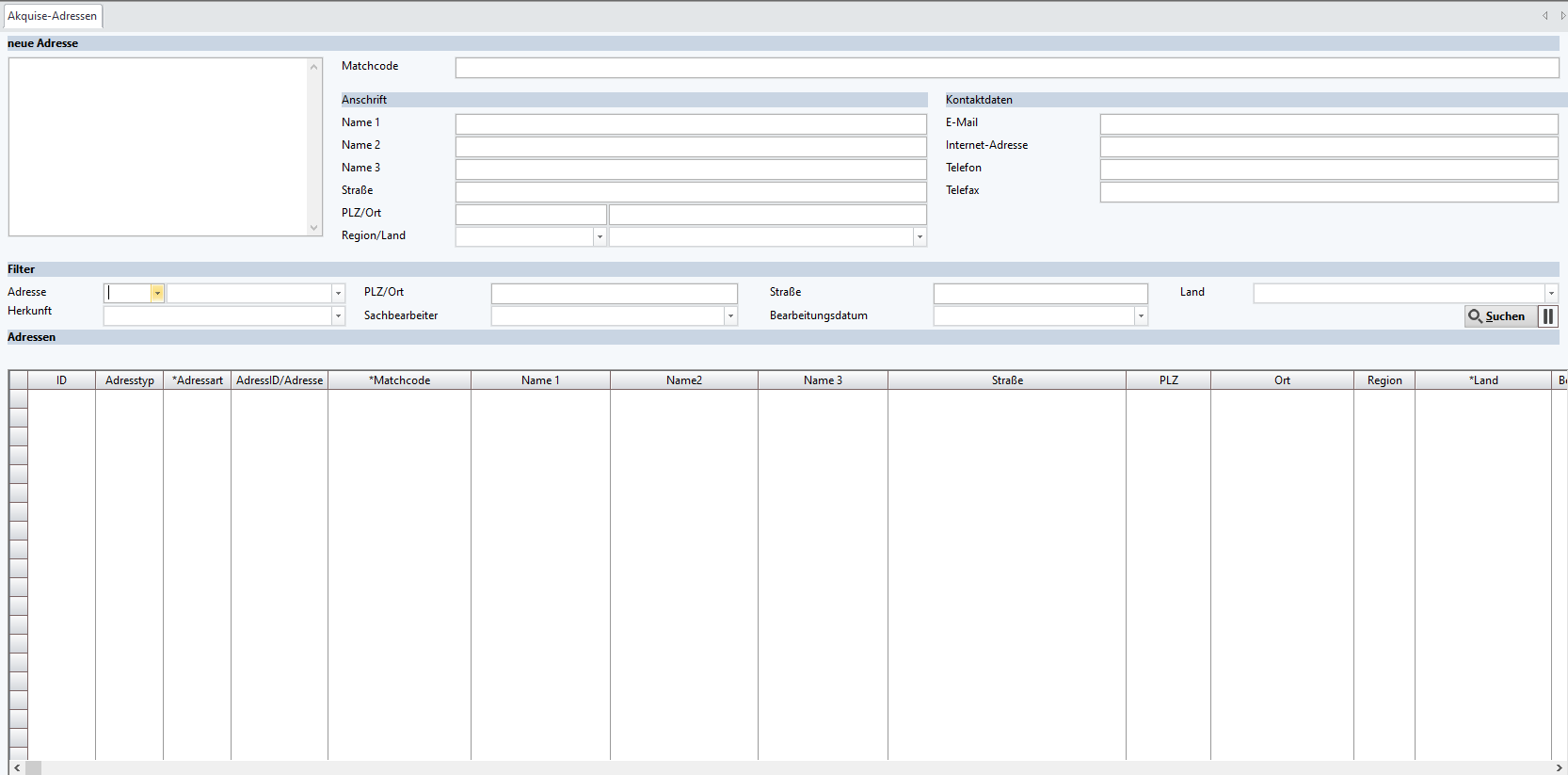Open the Sachbearbeiter dropdown list
The image size is (1568, 775).
[730, 316]
